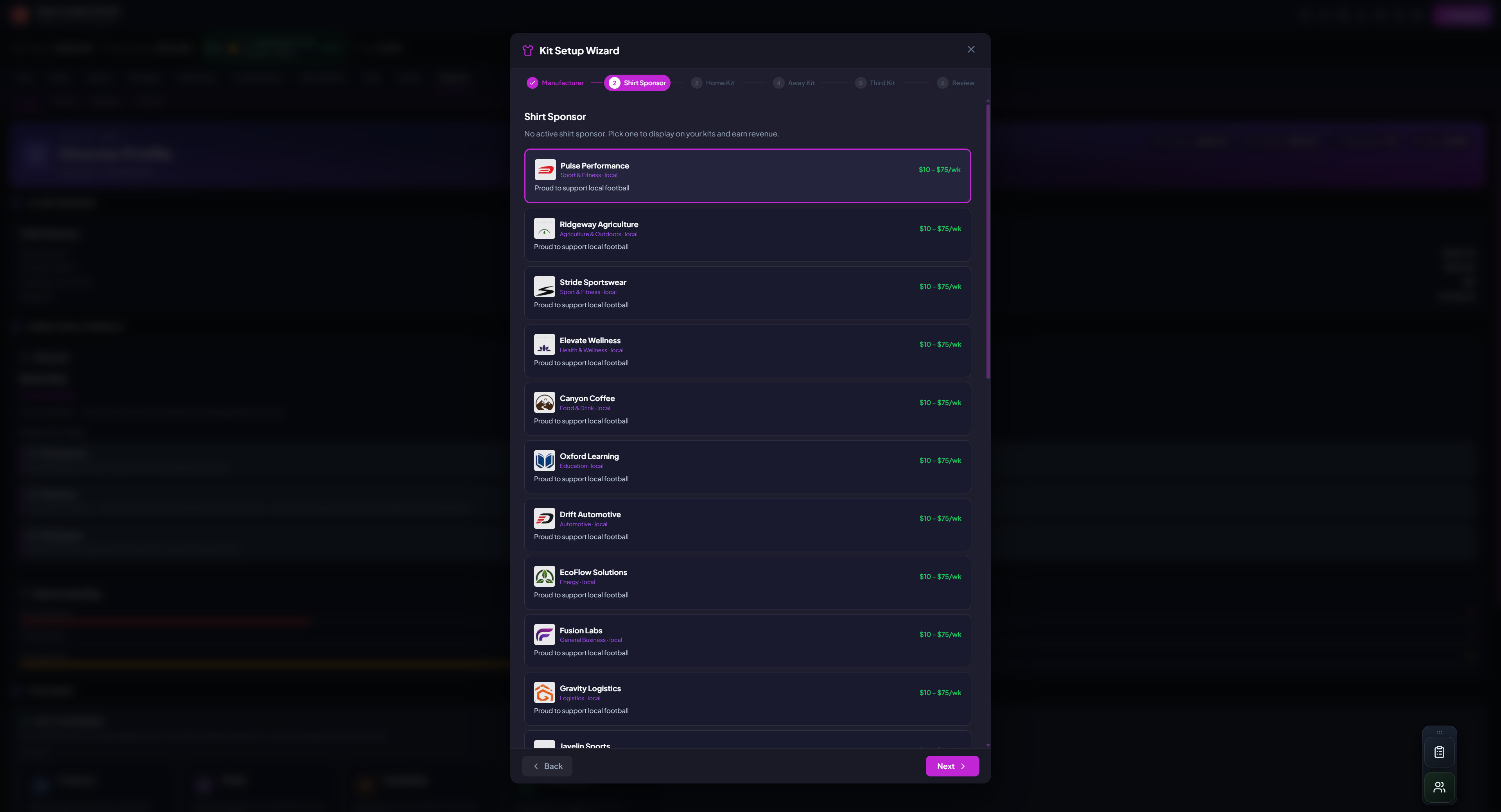Jump to the Third Kit step

[875, 83]
